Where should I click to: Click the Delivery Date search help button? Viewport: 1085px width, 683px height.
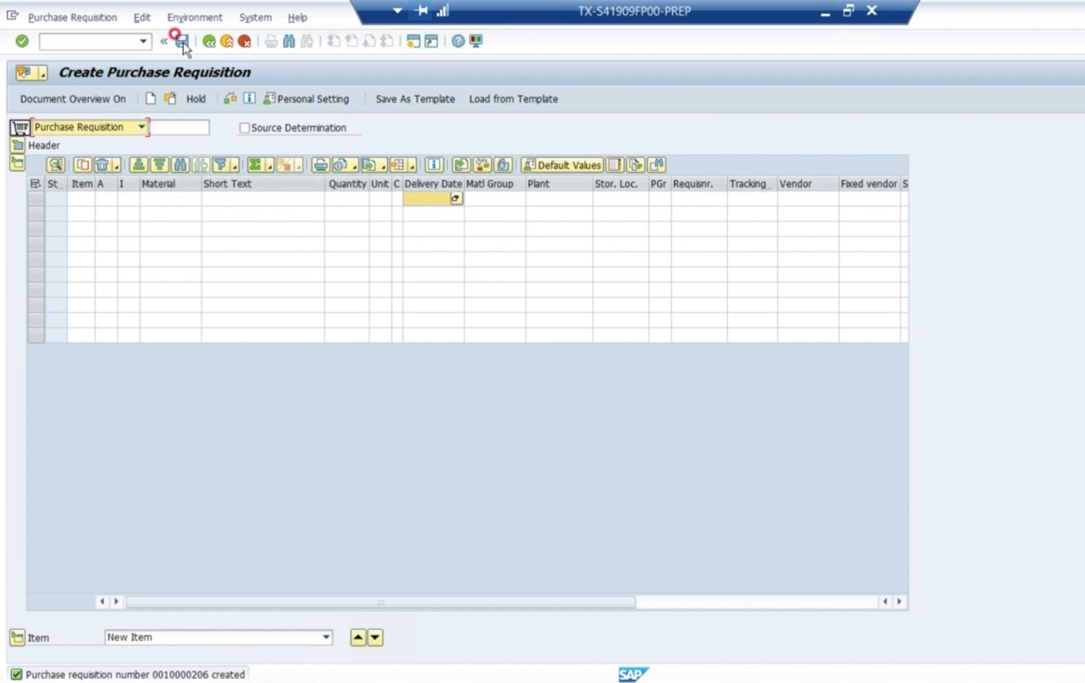pyautogui.click(x=455, y=199)
